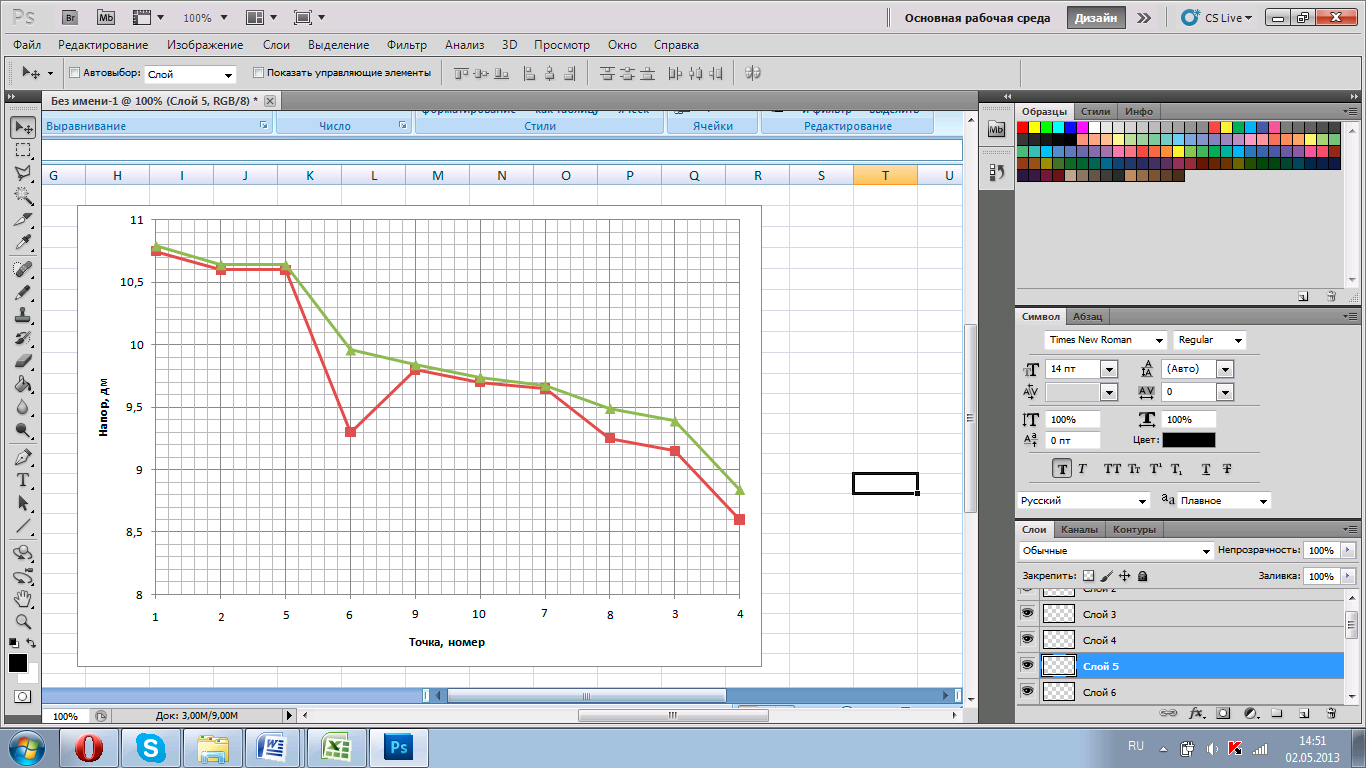1366x768 pixels.
Task: Link layers icon in Layers panel
Action: [1167, 714]
